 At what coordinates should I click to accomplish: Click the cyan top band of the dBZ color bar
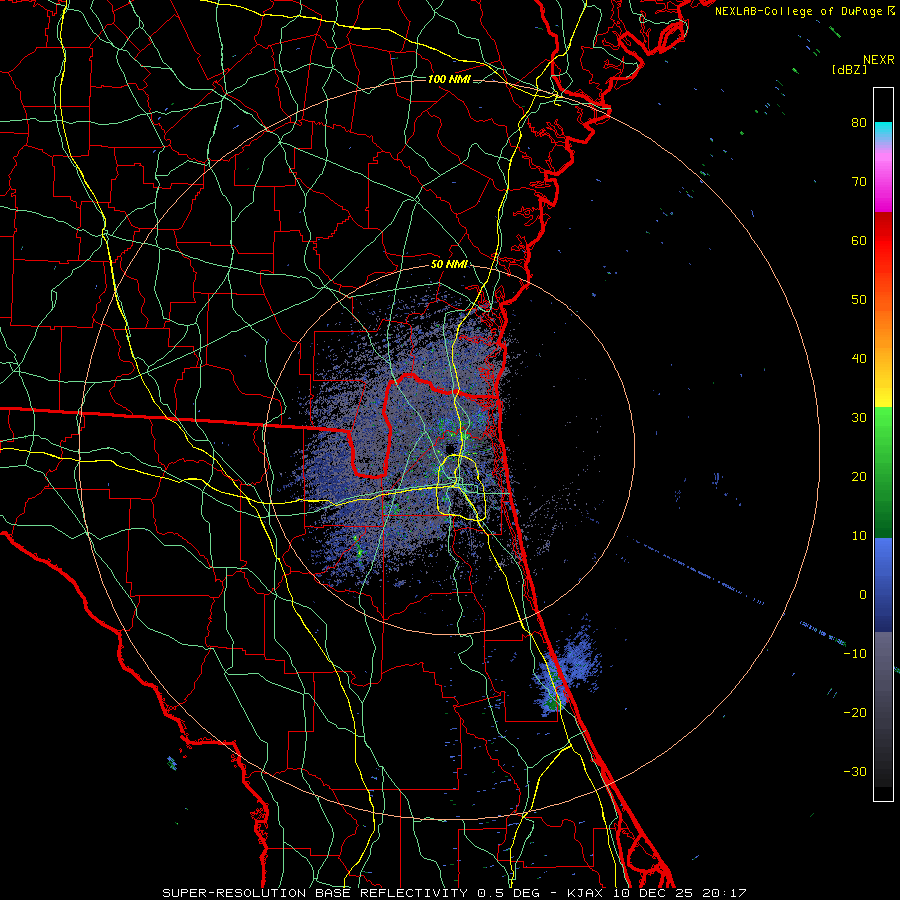pos(883,130)
